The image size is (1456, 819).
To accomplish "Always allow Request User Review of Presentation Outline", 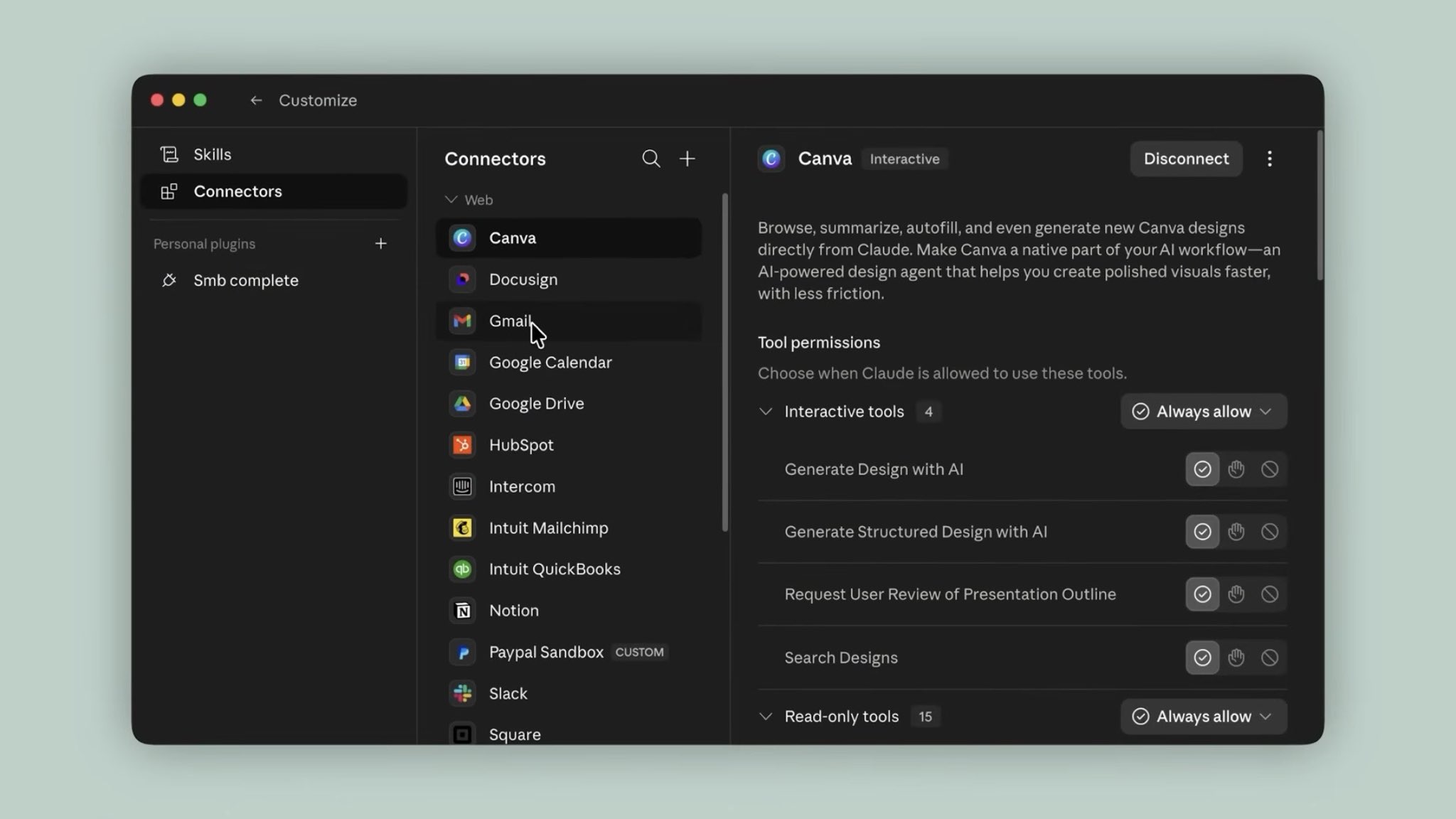I will [x=1202, y=594].
